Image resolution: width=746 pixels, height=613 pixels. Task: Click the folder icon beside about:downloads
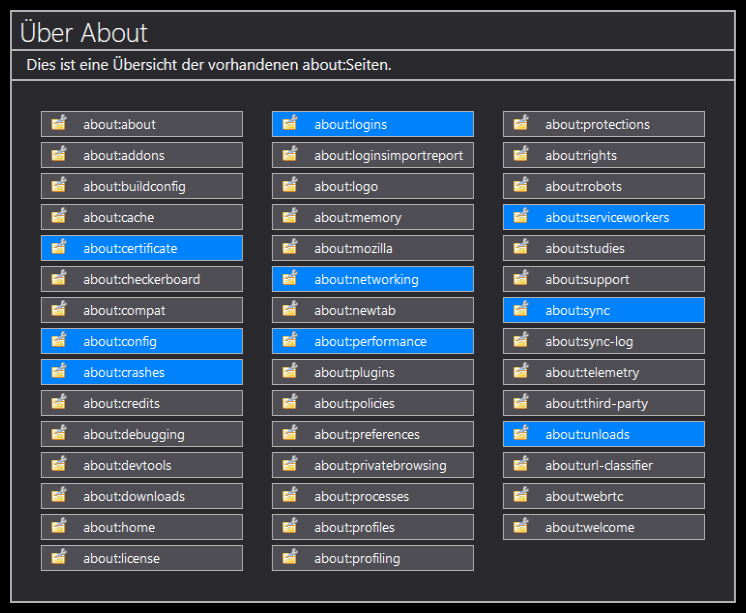tap(59, 495)
